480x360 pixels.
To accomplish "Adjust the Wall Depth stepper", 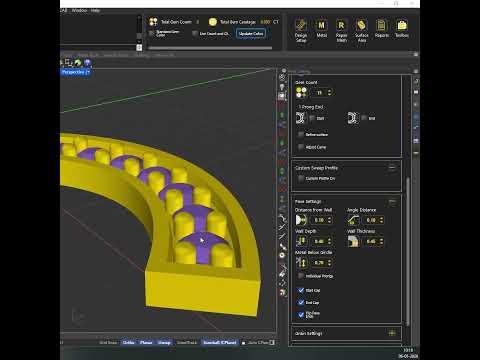I will pos(330,241).
